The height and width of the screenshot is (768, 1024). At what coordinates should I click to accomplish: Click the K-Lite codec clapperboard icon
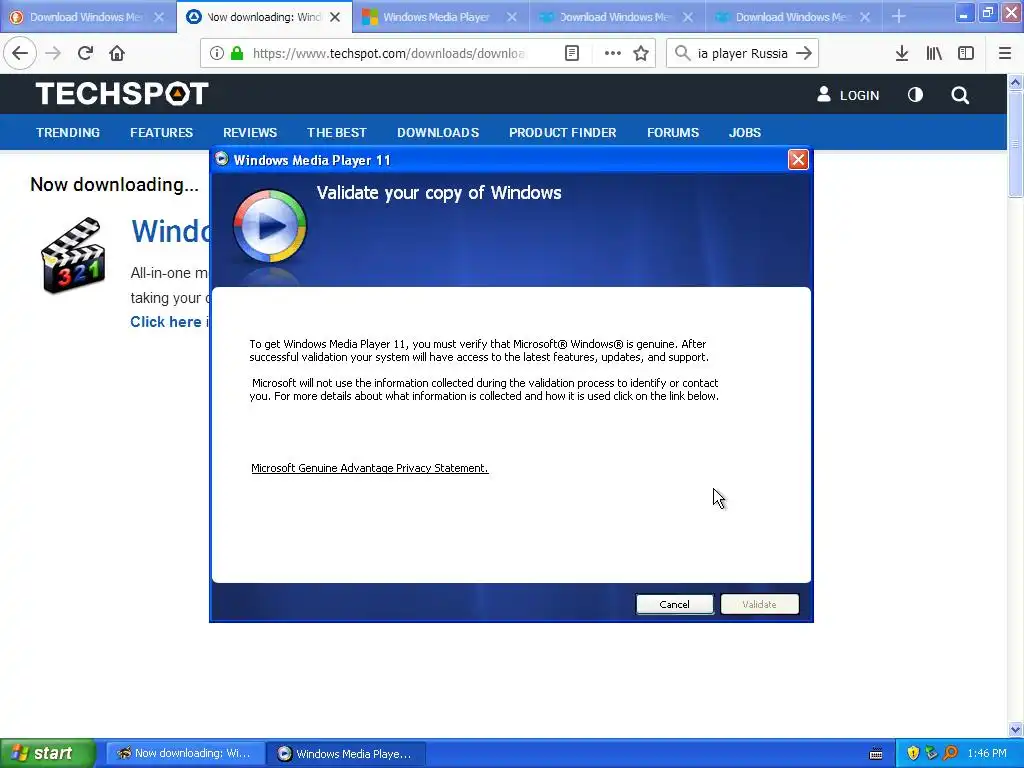click(x=73, y=255)
